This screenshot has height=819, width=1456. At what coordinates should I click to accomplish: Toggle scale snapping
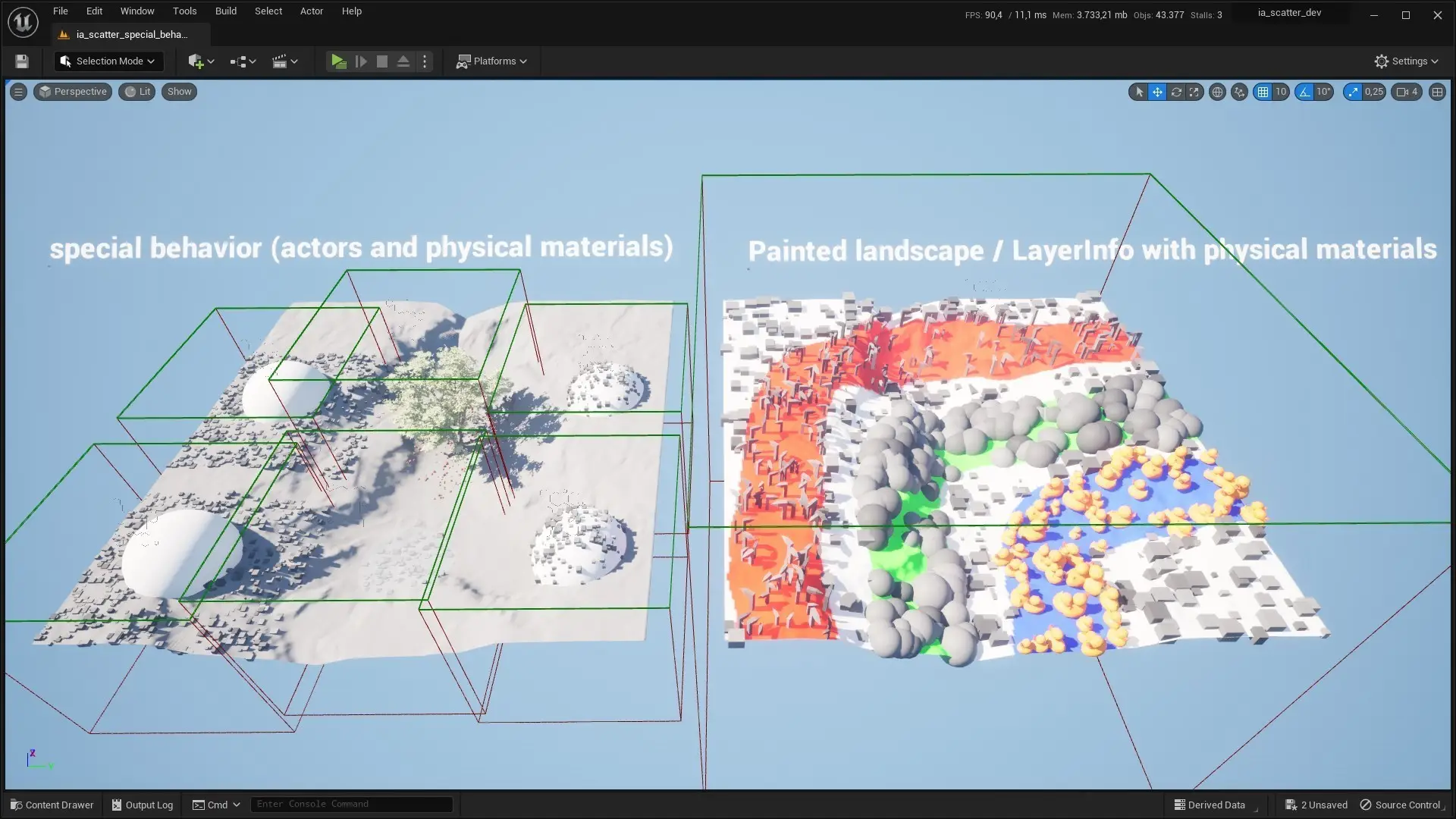click(x=1354, y=92)
